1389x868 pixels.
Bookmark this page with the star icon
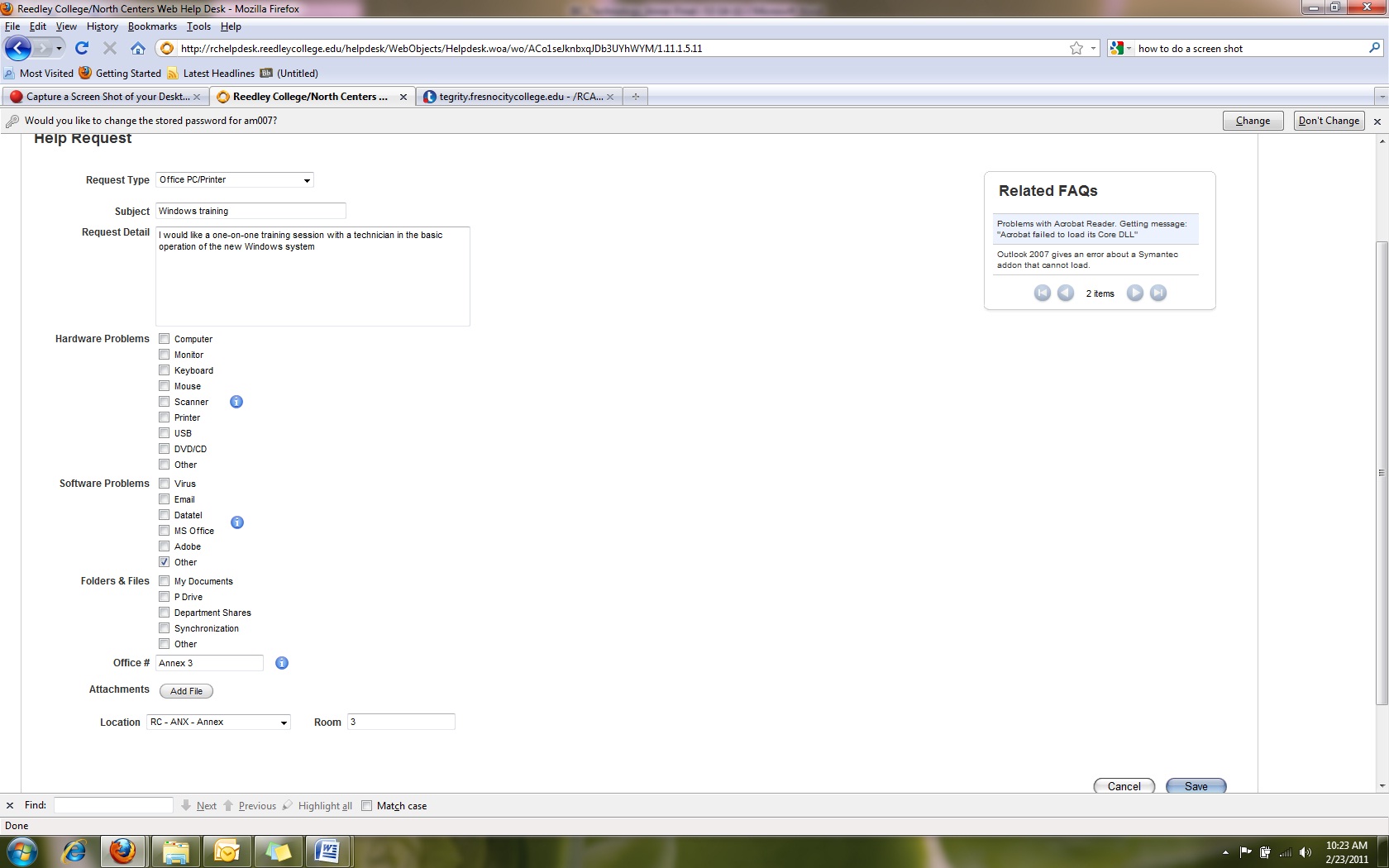tap(1076, 48)
